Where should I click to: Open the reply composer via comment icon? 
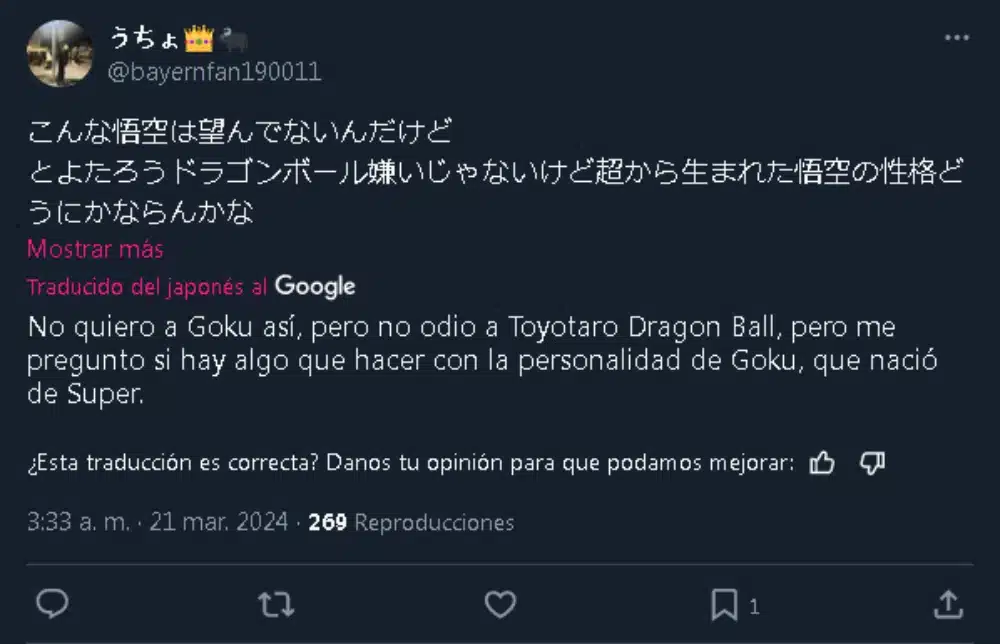click(52, 604)
